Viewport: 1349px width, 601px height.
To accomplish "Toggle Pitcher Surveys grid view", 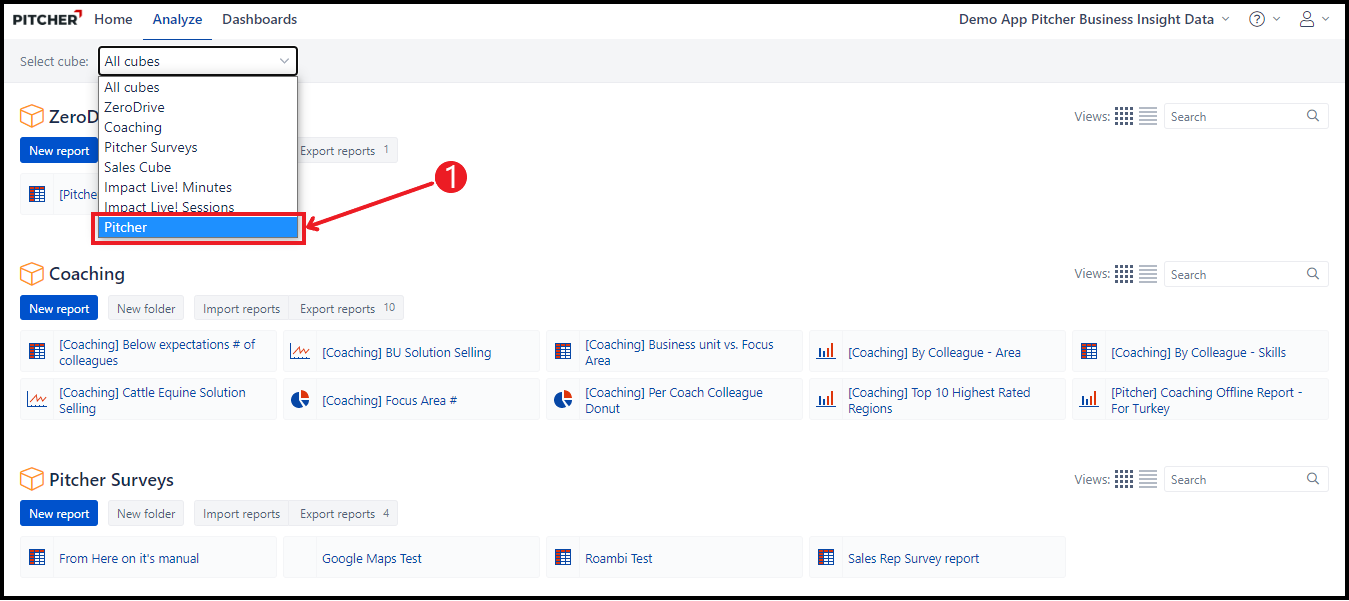I will 1124,480.
